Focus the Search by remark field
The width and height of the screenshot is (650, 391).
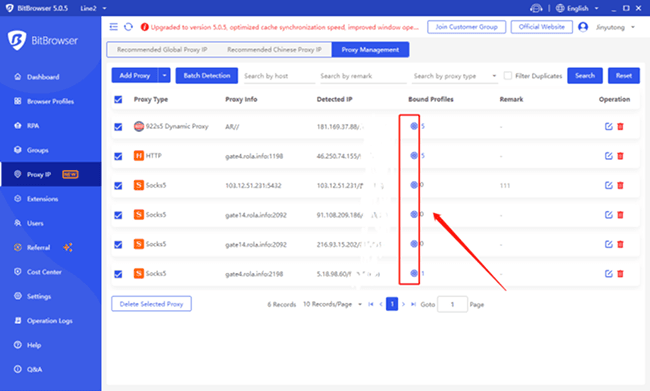pos(363,76)
